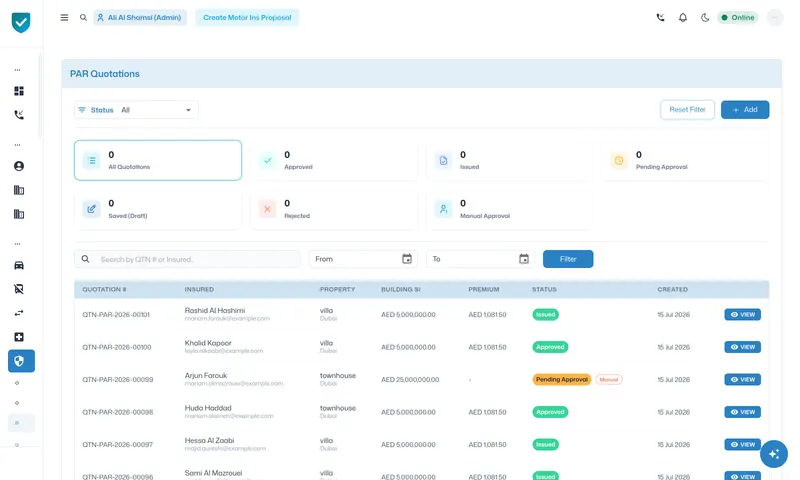Click the Pending Approval status badge

click(x=562, y=380)
